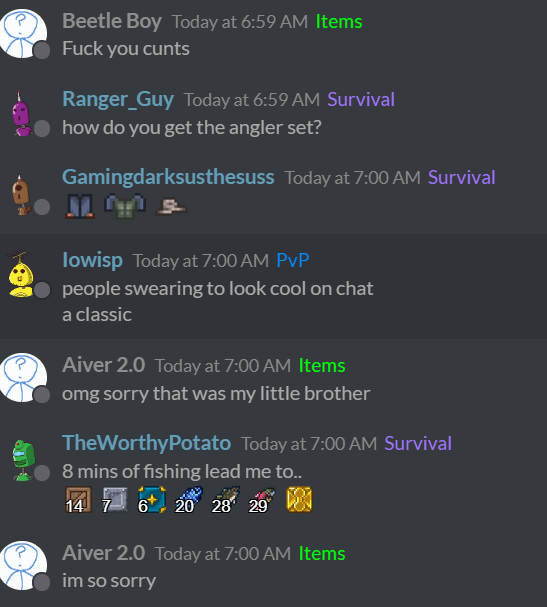Click the blue fish emoji labeled 20
547x607 pixels.
pyautogui.click(x=189, y=500)
